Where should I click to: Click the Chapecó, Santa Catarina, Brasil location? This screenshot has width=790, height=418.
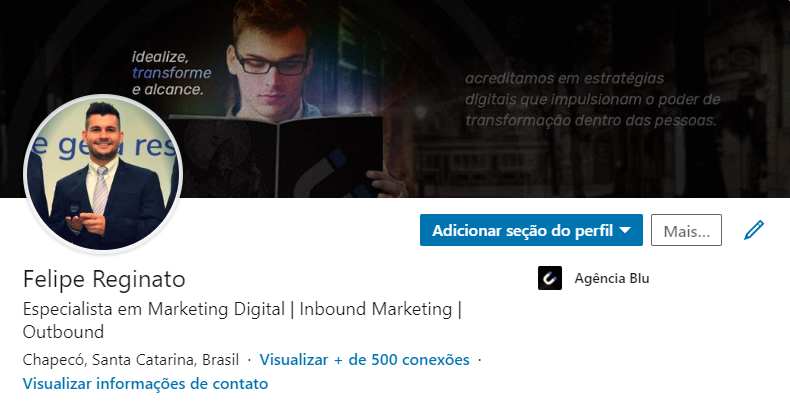(x=130, y=360)
